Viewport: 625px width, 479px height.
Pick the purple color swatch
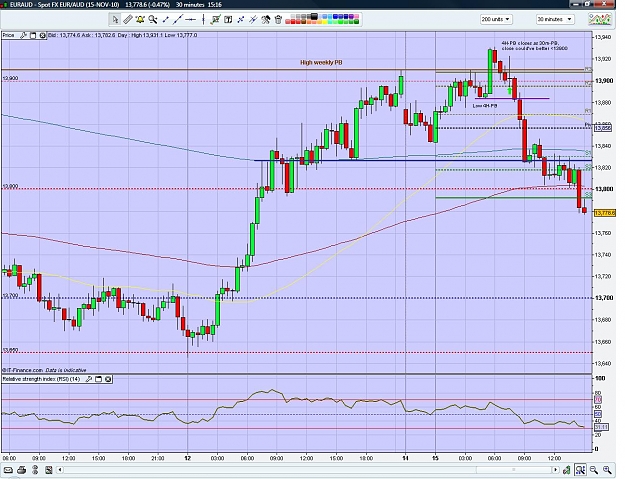point(351,16)
